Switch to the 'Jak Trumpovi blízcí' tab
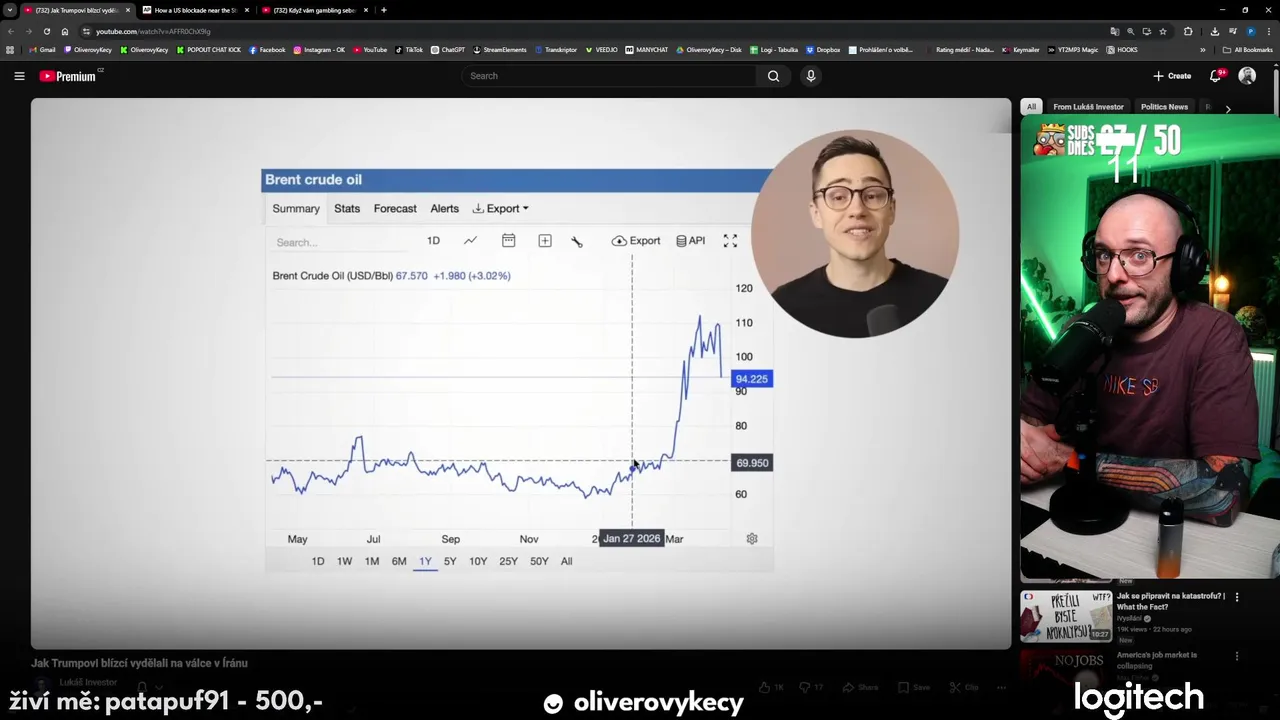The height and width of the screenshot is (720, 1280). click(x=76, y=10)
